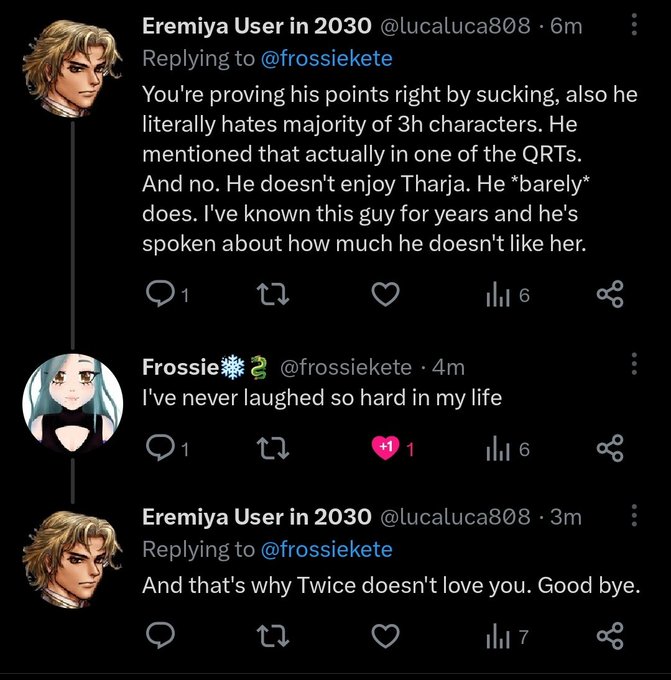Reply to the first tweet about Tharja
This screenshot has height=680, width=671.
coord(160,294)
